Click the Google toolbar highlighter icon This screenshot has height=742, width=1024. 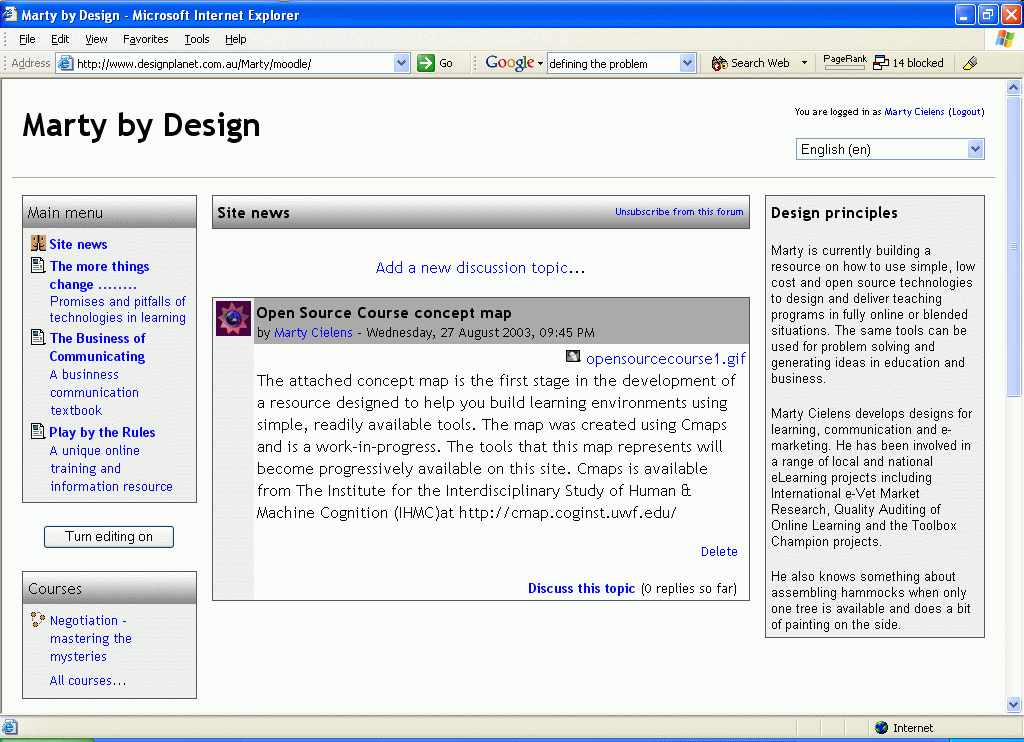[969, 63]
